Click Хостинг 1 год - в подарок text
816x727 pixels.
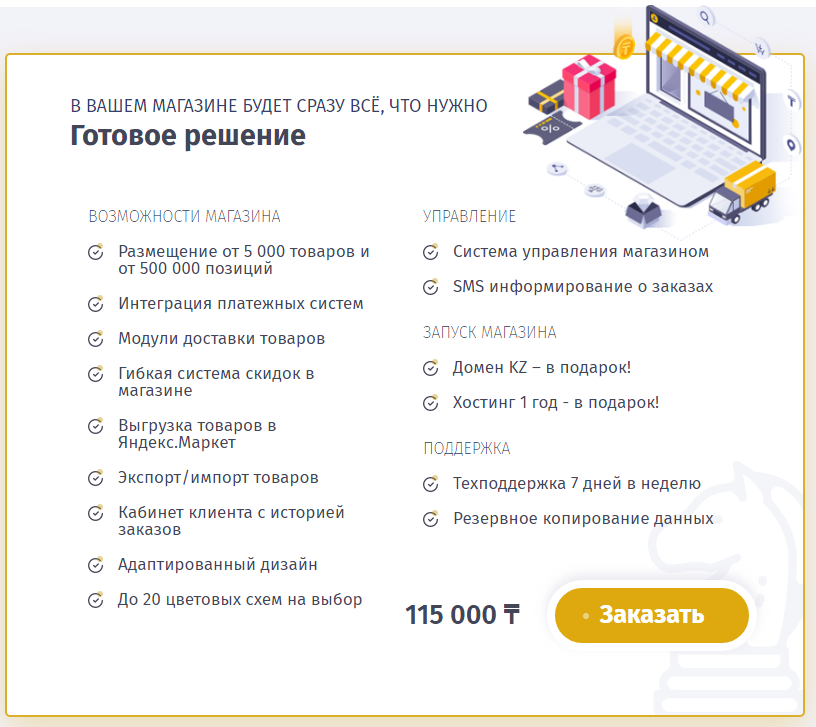pyautogui.click(x=556, y=403)
